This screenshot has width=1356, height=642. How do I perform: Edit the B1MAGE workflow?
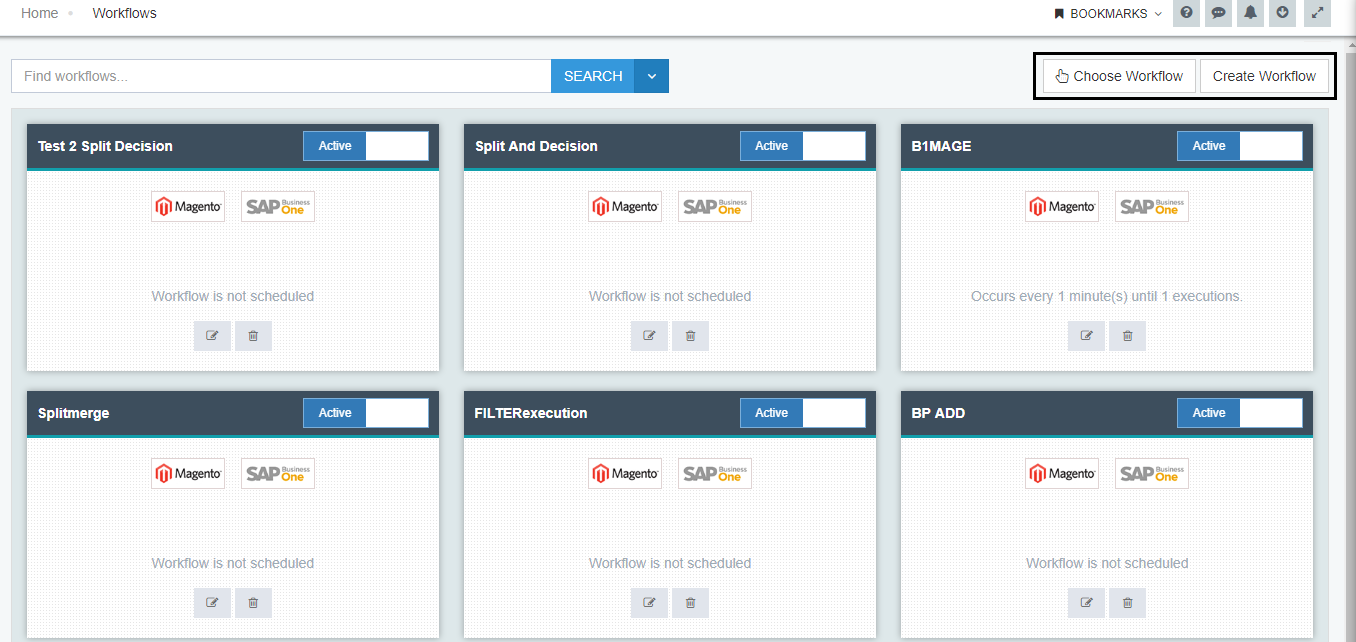pyautogui.click(x=1086, y=336)
